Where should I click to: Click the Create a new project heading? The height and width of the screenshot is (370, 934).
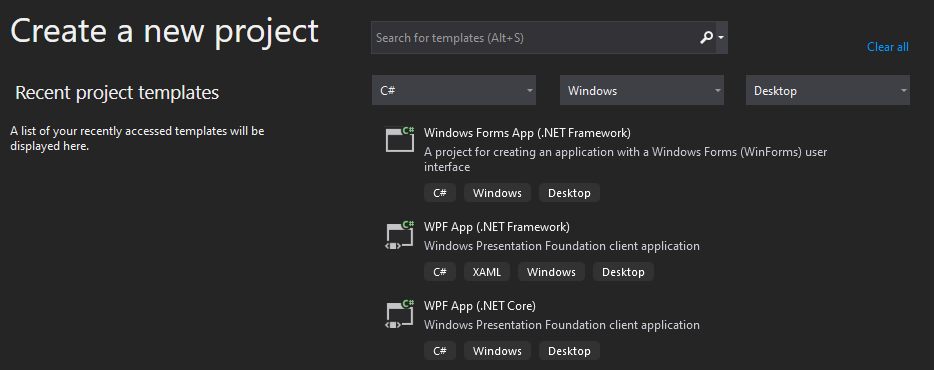164,32
